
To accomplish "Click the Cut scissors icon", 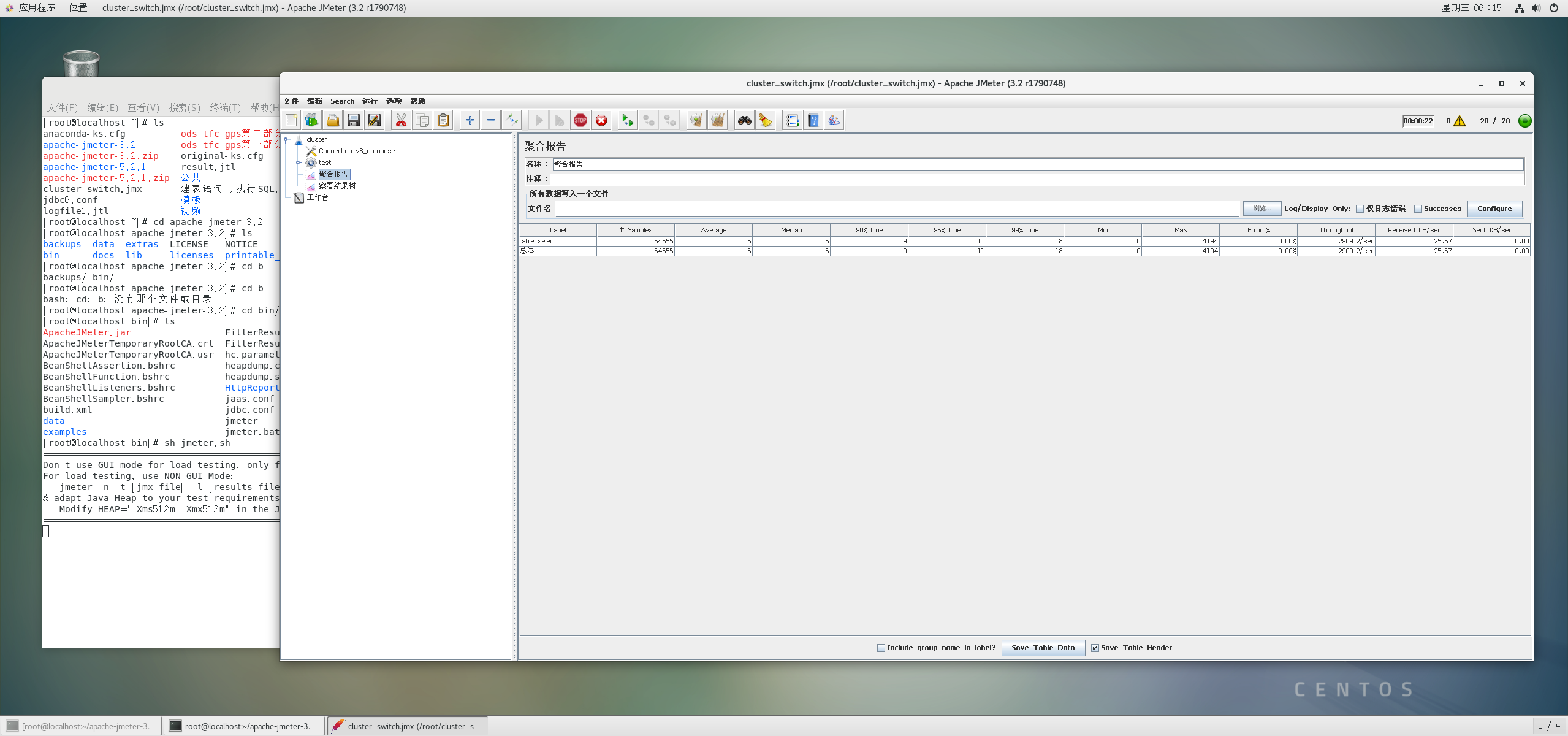I will point(401,121).
